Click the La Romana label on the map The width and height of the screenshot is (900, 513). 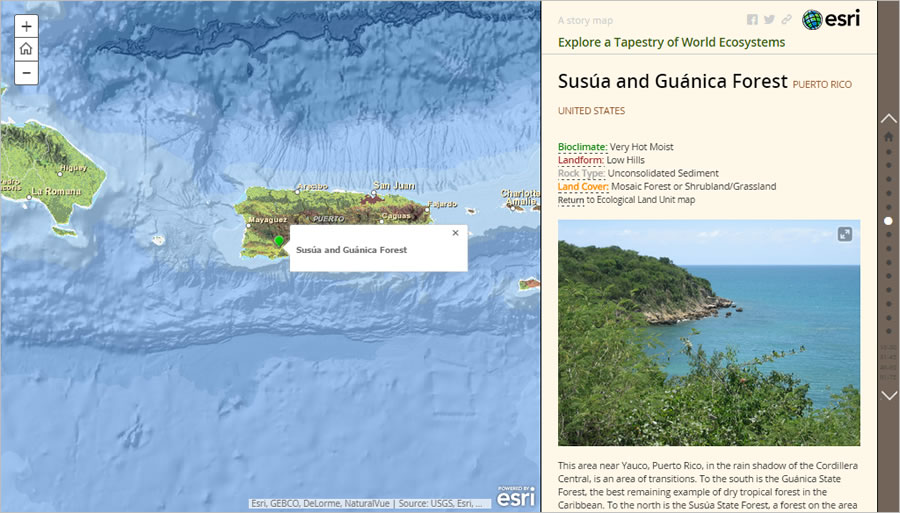point(56,191)
